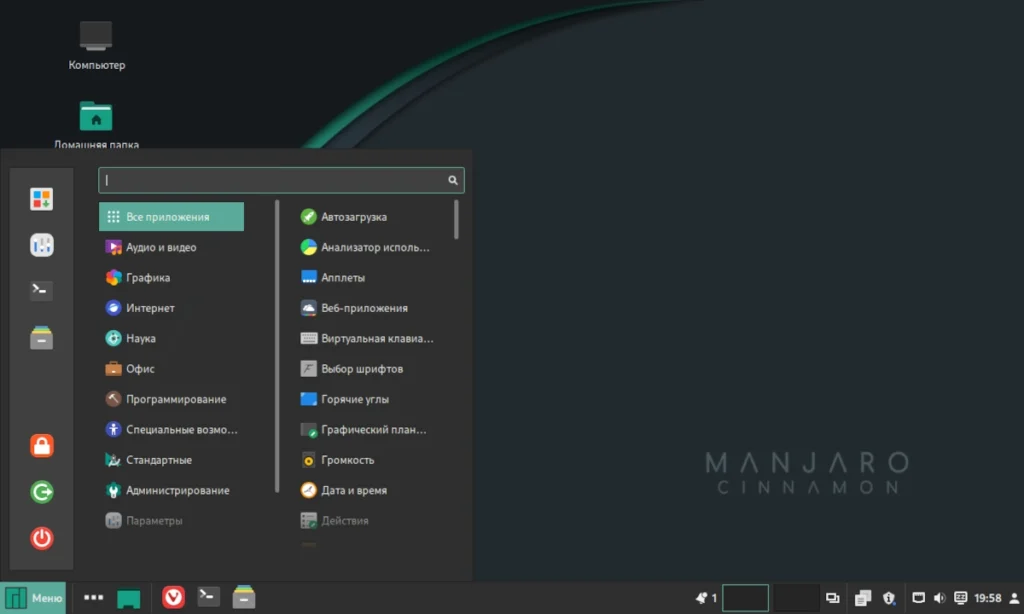Click the Меню button on the panel
The height and width of the screenshot is (614, 1024).
pyautogui.click(x=33, y=598)
